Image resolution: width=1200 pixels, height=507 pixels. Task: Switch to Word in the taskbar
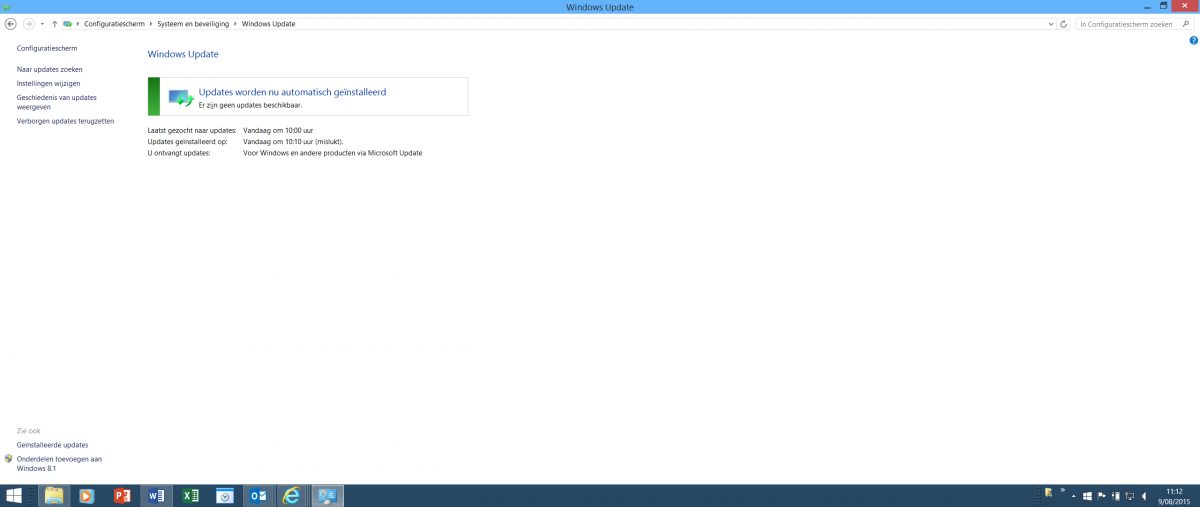click(x=156, y=496)
